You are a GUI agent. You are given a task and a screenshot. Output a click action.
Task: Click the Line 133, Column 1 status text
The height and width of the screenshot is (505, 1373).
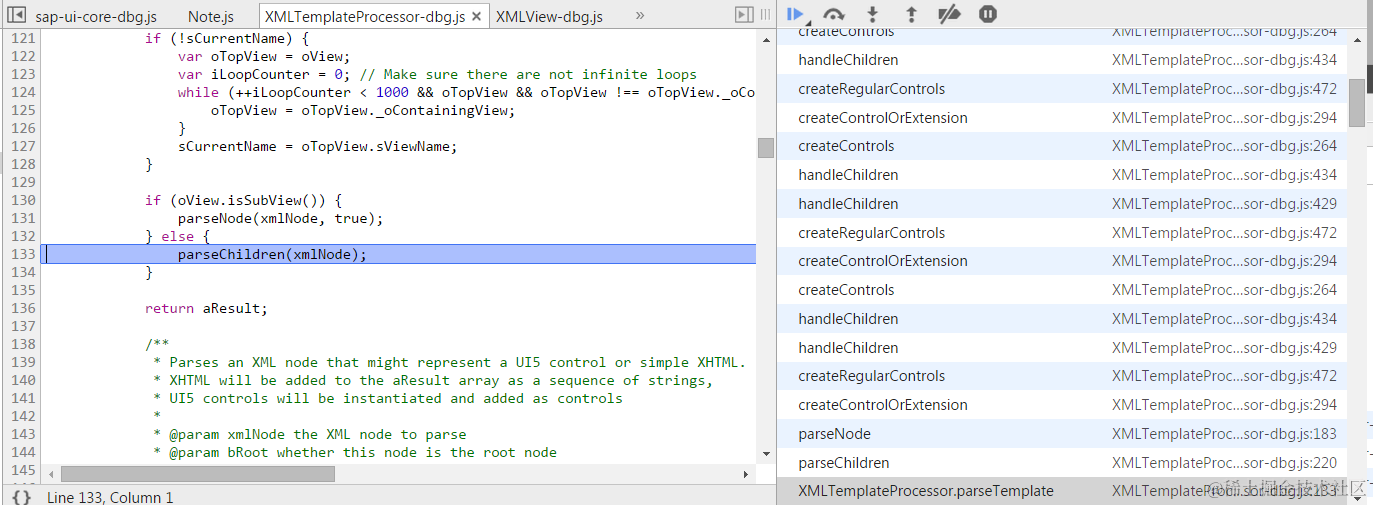tap(110, 497)
